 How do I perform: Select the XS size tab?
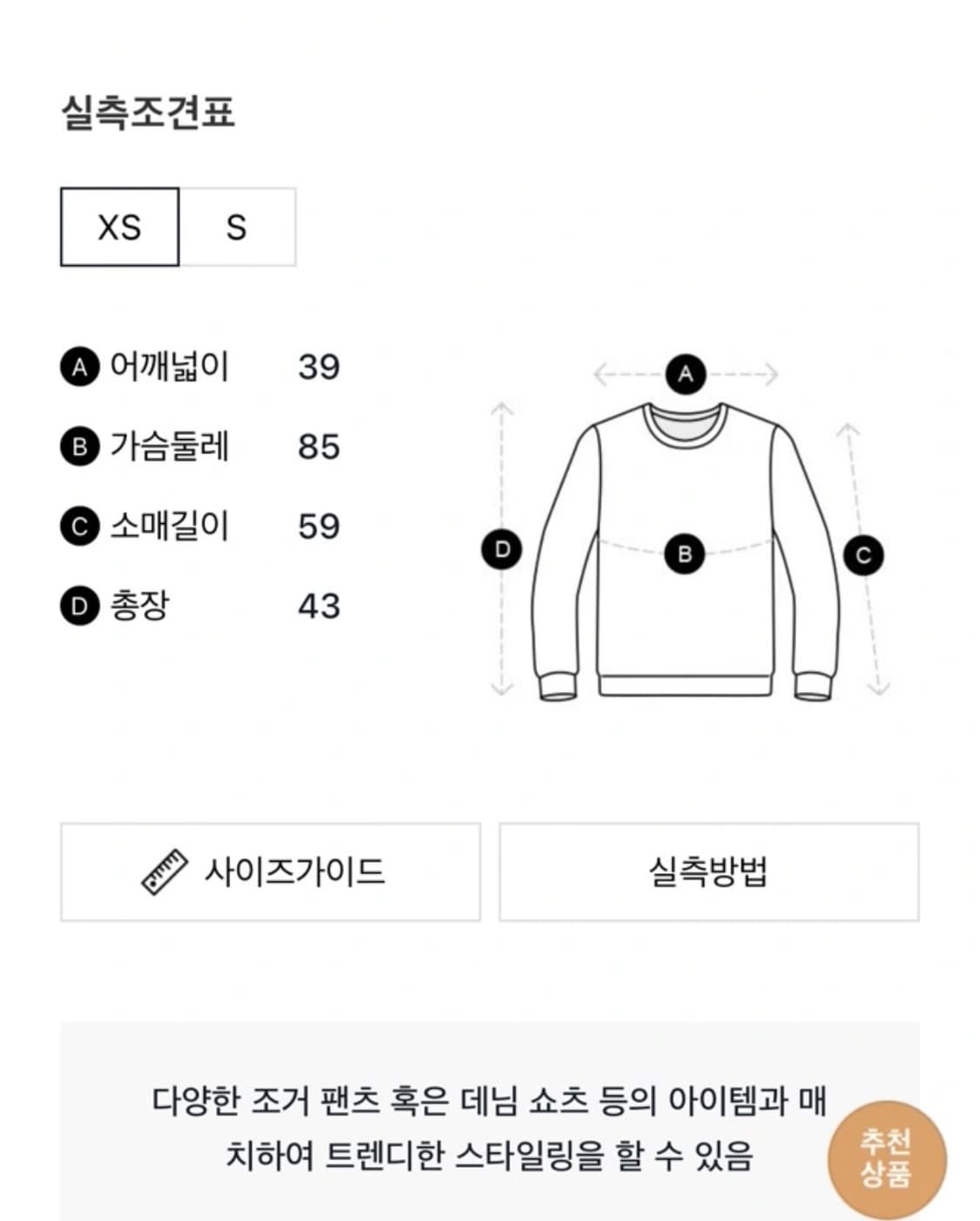(x=118, y=227)
